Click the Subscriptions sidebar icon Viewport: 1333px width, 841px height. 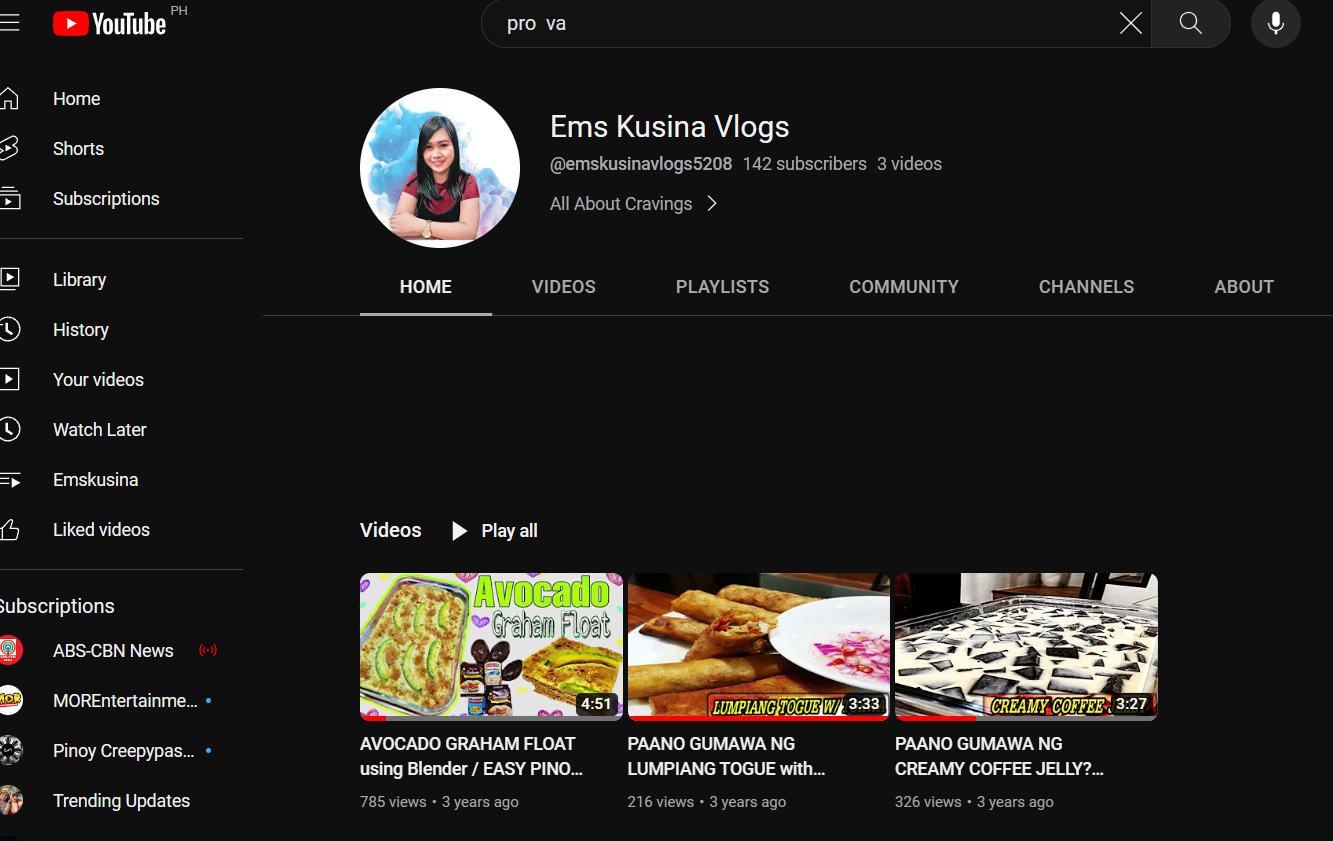coord(9,199)
